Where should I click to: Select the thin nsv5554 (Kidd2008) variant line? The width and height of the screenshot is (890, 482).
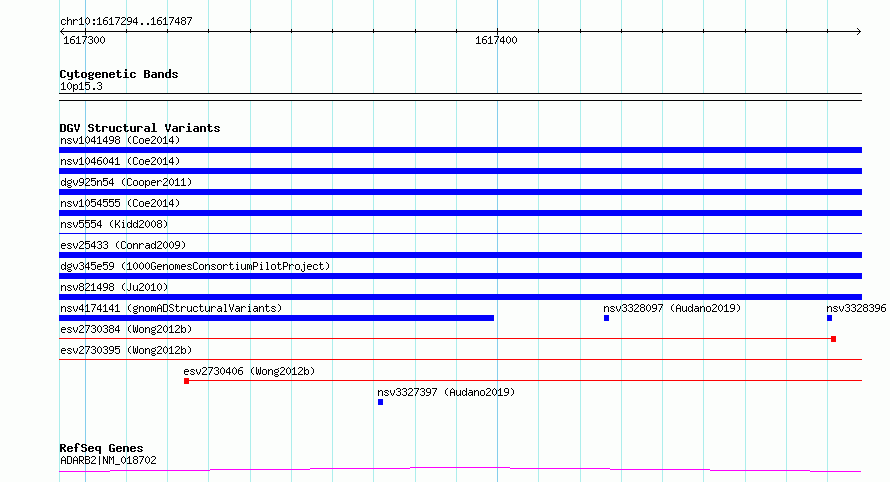(x=460, y=233)
